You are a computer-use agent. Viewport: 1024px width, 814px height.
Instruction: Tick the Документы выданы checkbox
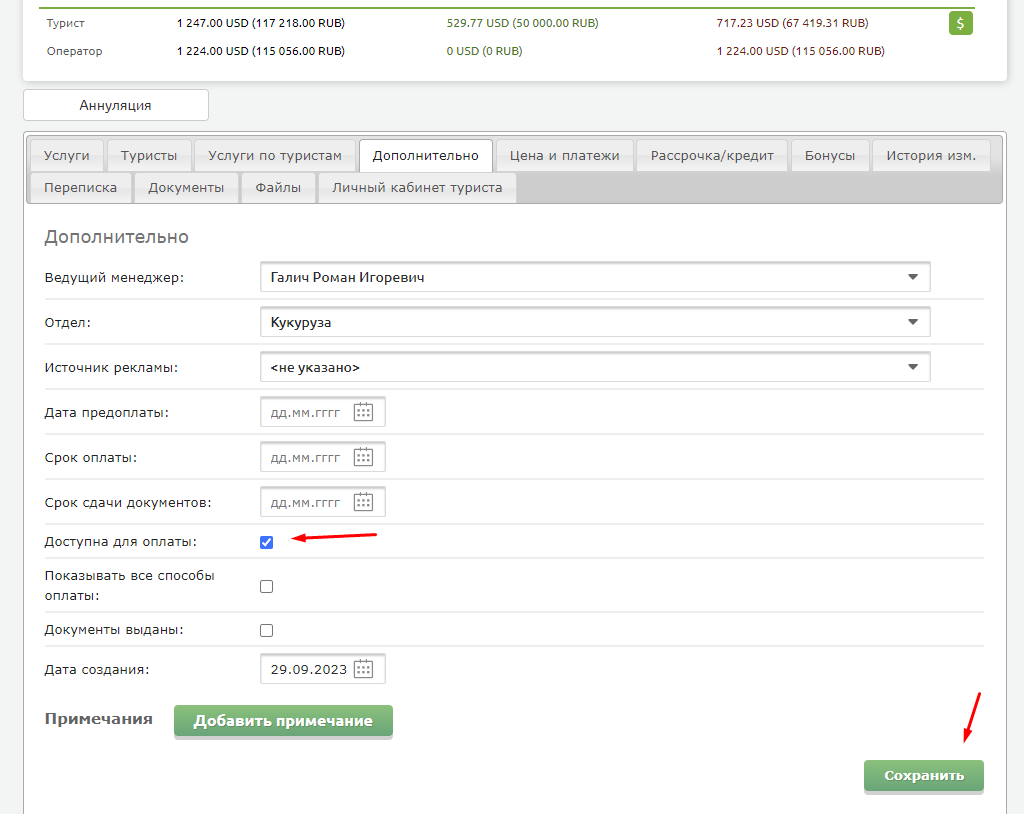coord(266,630)
